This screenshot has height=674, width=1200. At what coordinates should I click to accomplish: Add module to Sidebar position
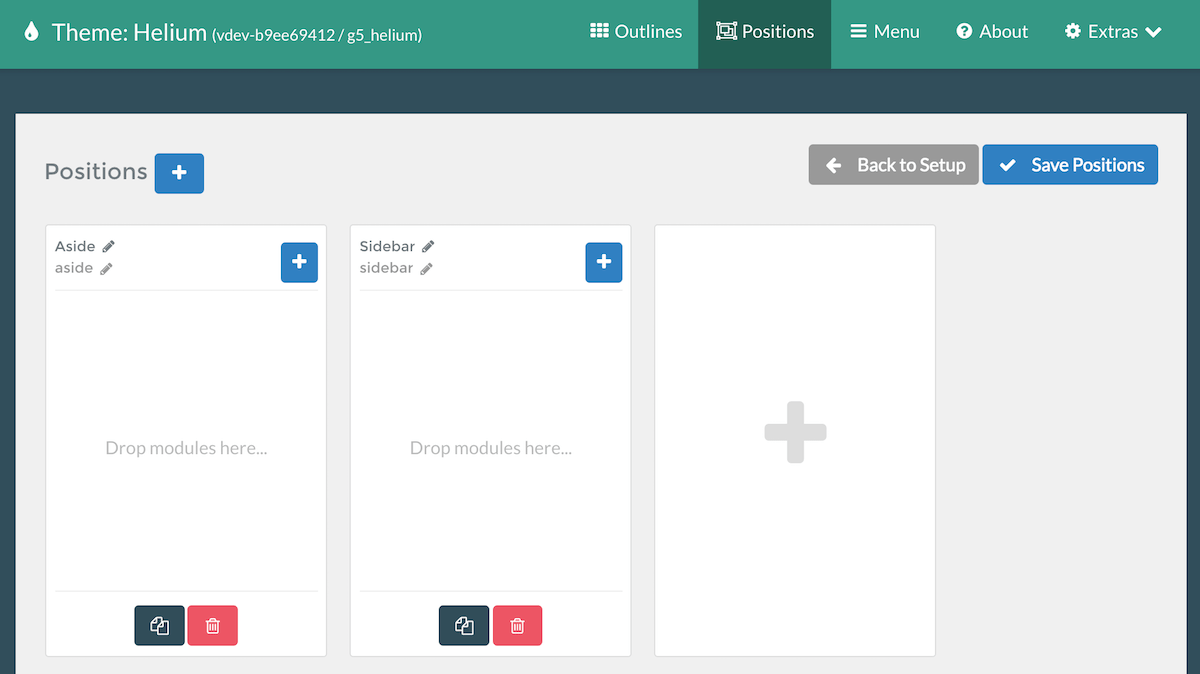[603, 262]
